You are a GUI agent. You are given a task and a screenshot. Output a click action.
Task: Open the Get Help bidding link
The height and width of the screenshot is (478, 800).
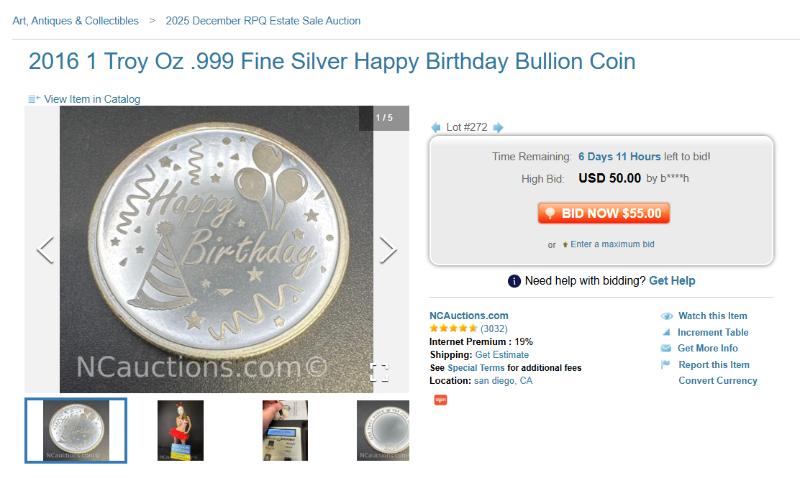point(672,281)
